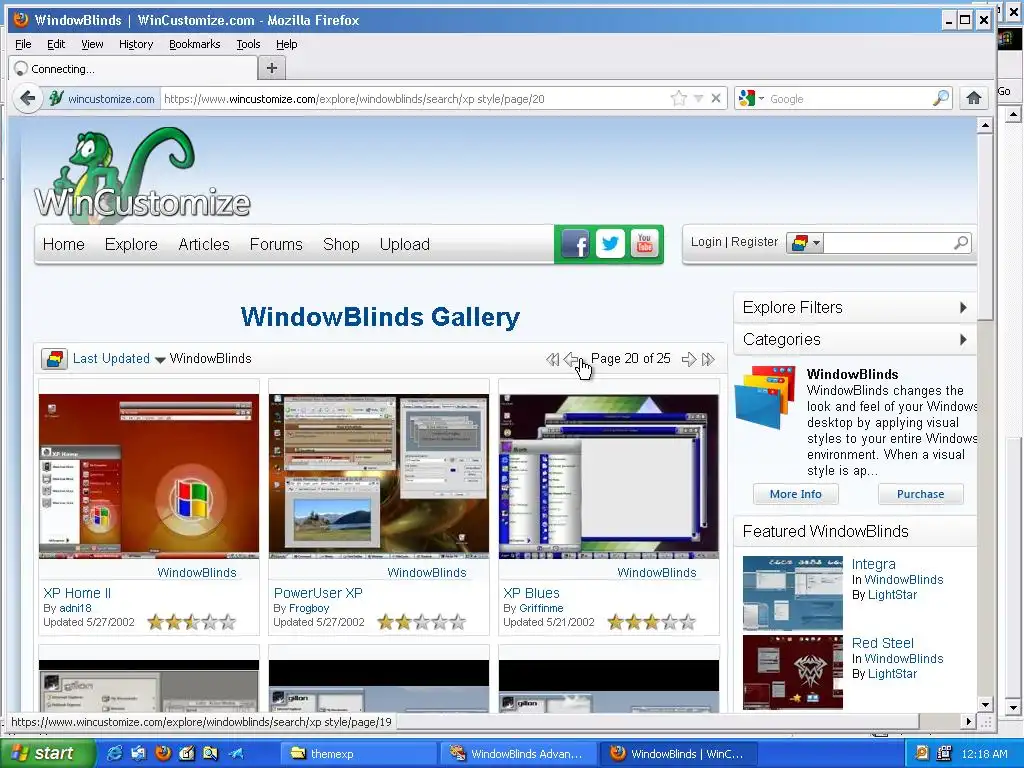Open the Shop nav link
The width and height of the screenshot is (1024, 768).
point(341,244)
